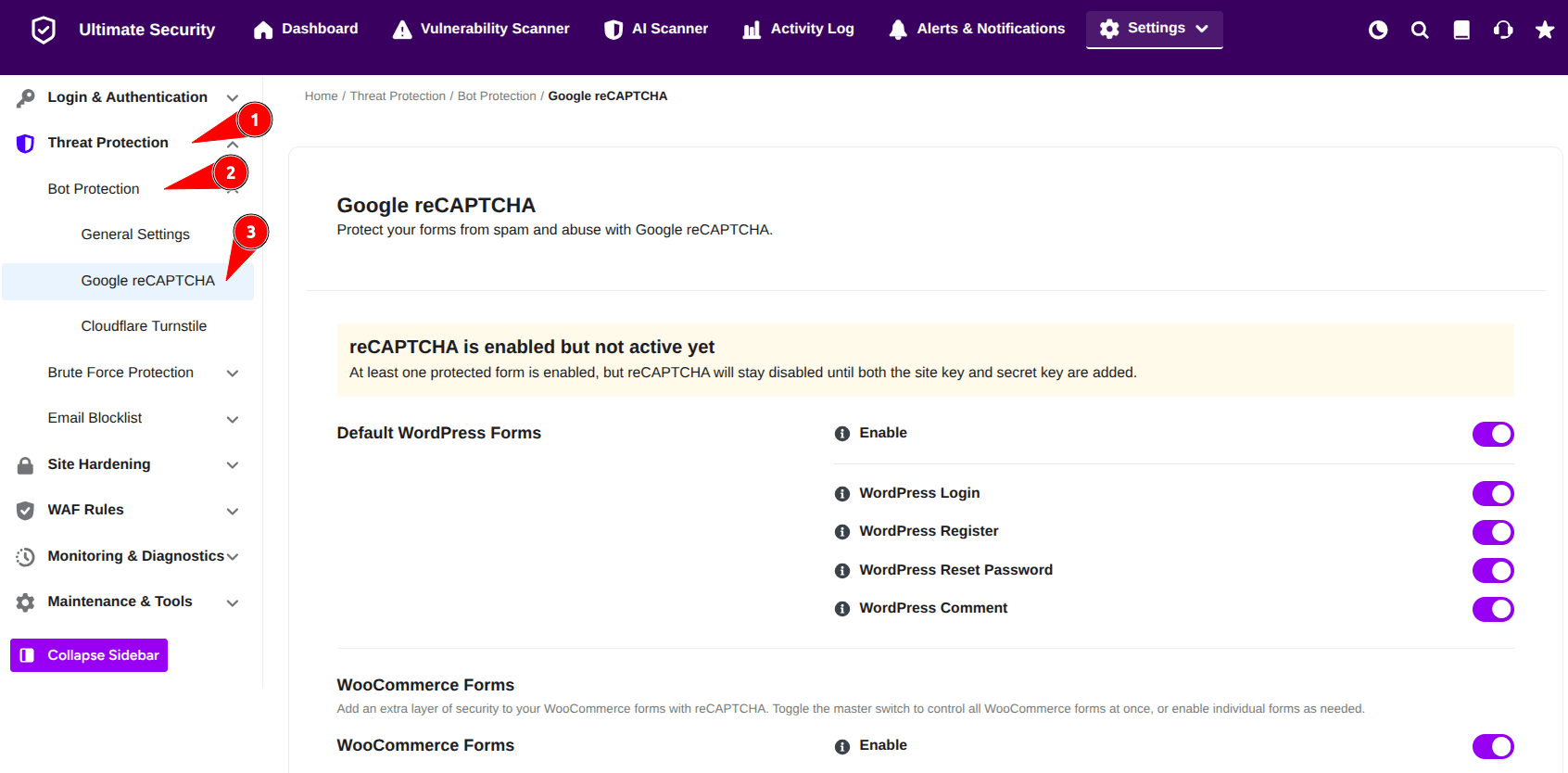Click Ultimate Security brand title
This screenshot has width=1568, height=773.
point(146,30)
